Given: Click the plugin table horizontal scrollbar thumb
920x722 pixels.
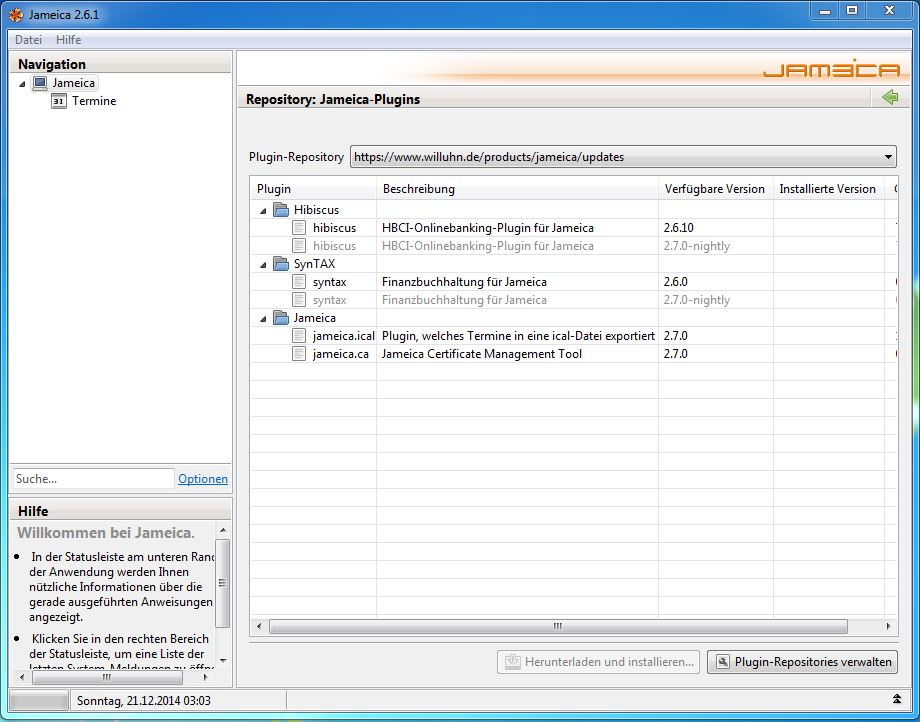Looking at the screenshot, I should click(558, 626).
